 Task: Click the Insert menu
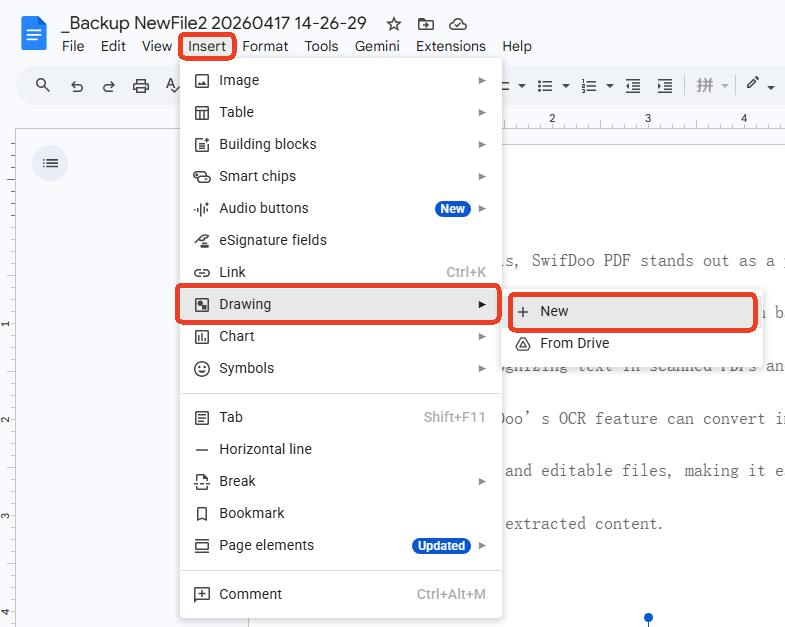click(x=207, y=47)
